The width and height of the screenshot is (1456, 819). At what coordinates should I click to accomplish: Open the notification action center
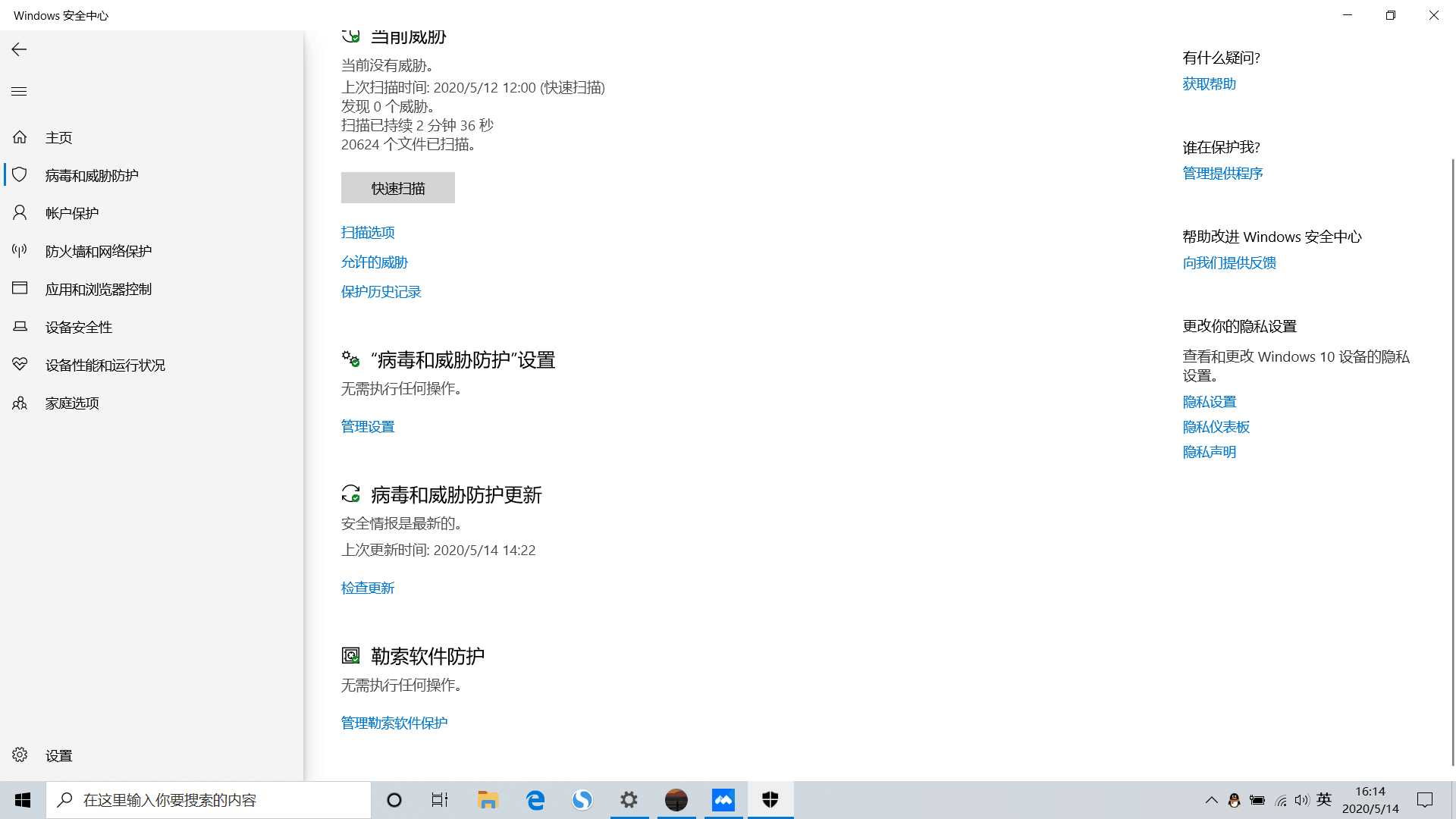[1425, 800]
